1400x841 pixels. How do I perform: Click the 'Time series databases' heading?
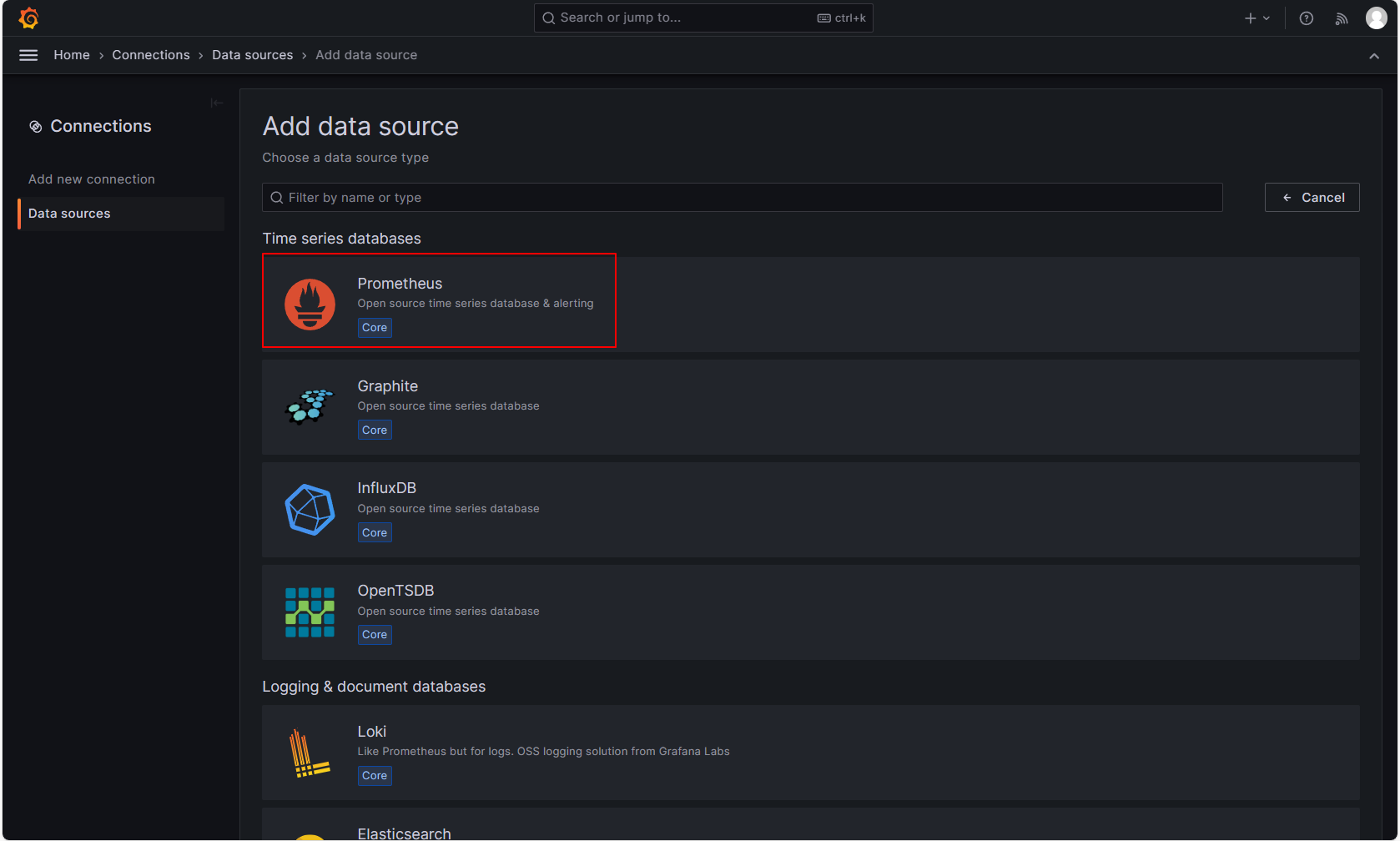point(342,239)
